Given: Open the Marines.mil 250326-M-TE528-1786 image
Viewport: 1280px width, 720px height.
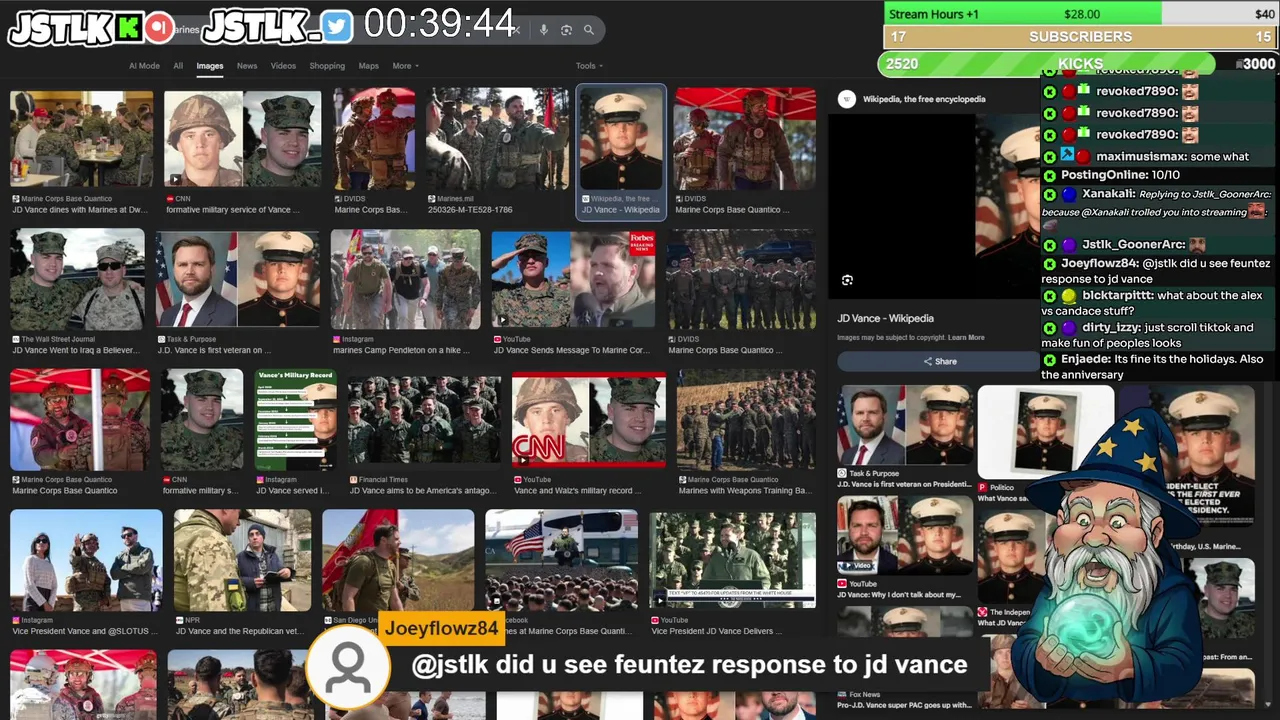Looking at the screenshot, I should (497, 139).
